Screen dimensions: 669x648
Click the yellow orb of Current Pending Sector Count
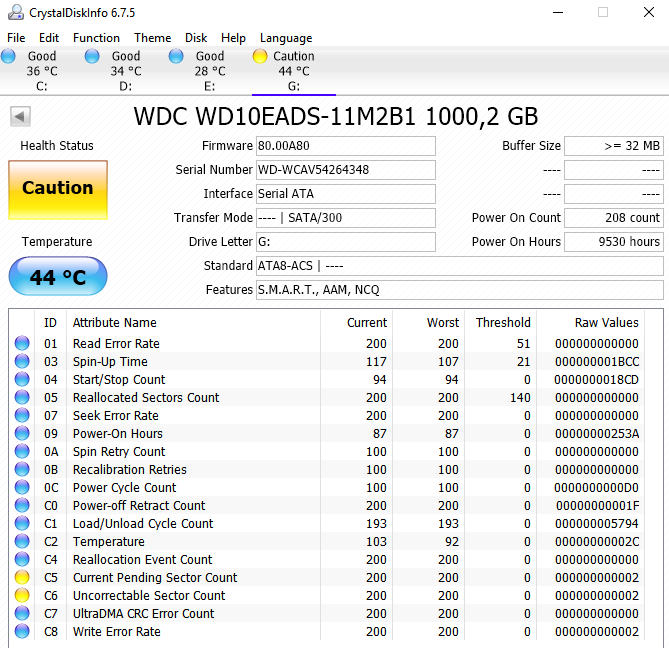[x=22, y=577]
